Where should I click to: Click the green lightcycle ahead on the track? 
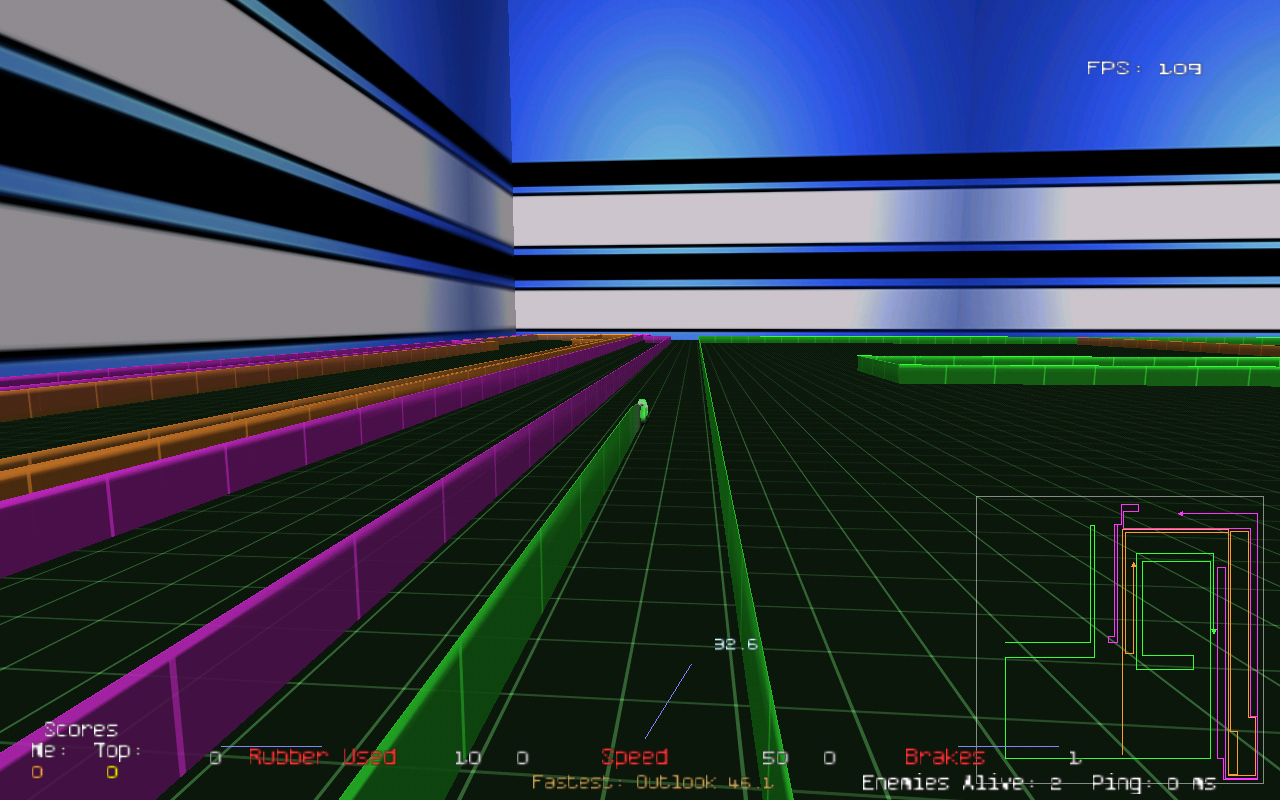pos(642,409)
